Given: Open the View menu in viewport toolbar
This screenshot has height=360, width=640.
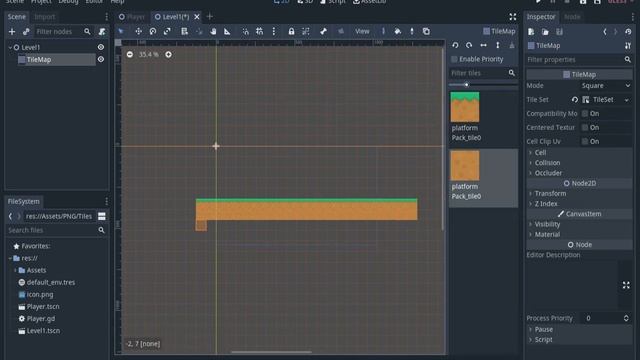Looking at the screenshot, I should pyautogui.click(x=362, y=31).
